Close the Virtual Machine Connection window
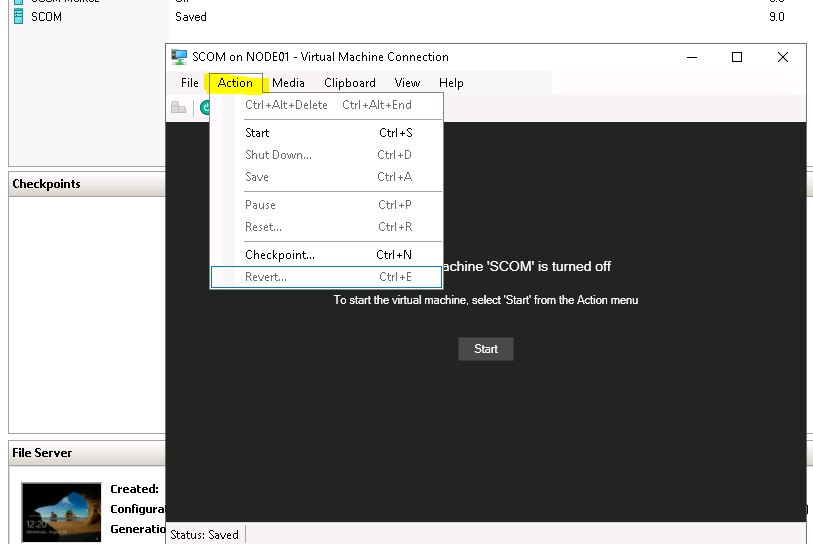Image resolution: width=813 pixels, height=544 pixels. tap(783, 57)
